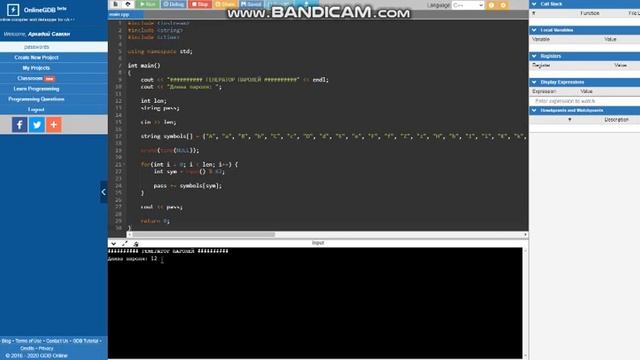Click the 'pass += symbols[sym];' code line
The width and height of the screenshot is (640, 360).
188,186
